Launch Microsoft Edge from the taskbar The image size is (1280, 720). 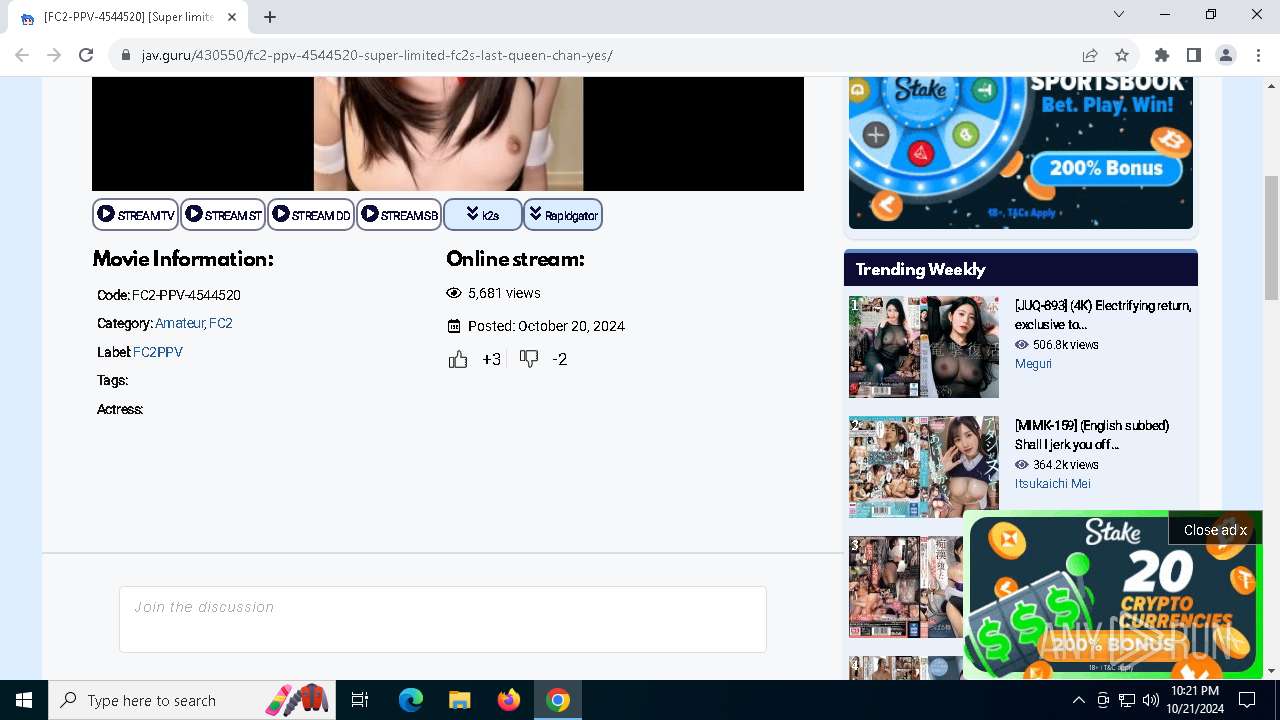click(x=411, y=700)
